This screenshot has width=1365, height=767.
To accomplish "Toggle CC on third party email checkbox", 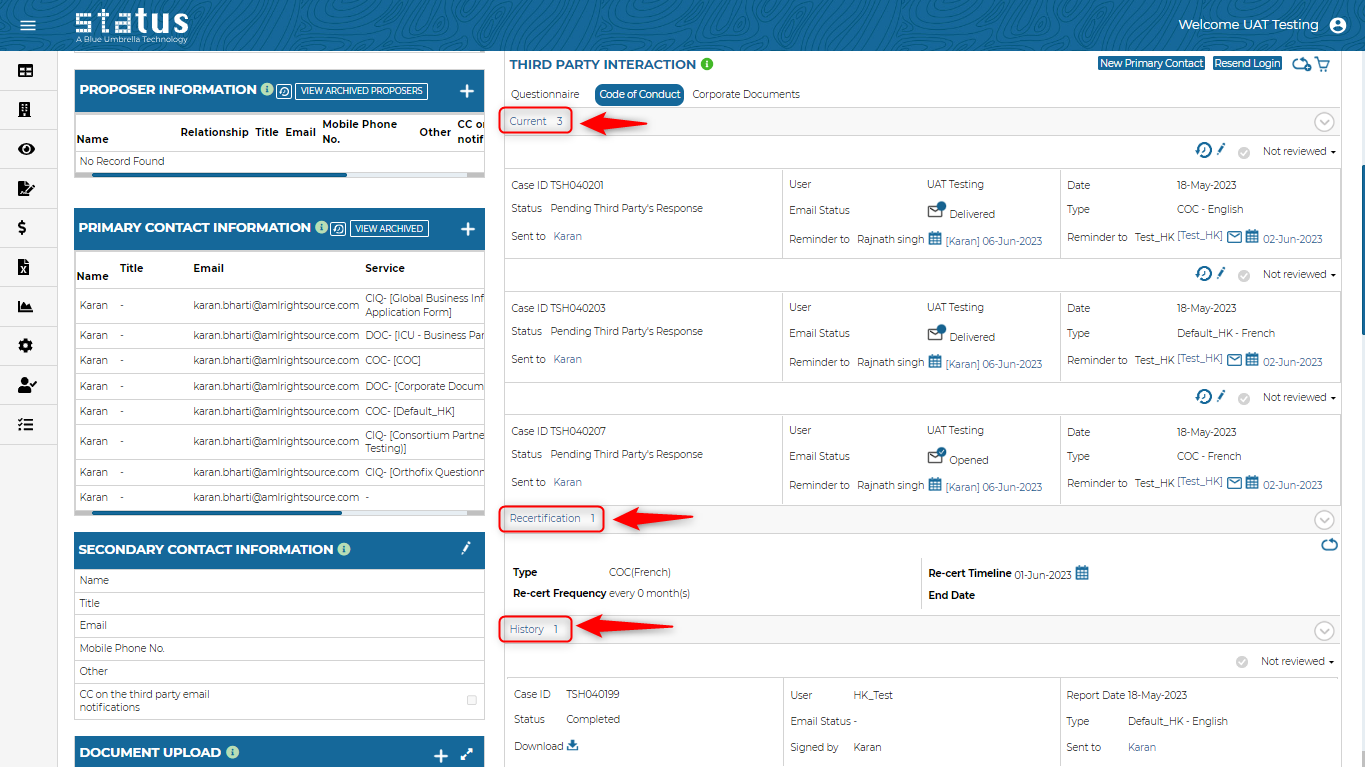I will (x=472, y=700).
